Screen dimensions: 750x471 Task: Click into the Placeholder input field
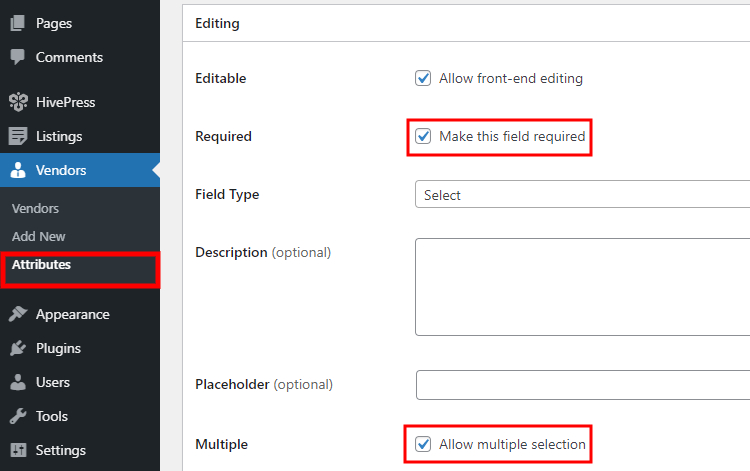(x=583, y=384)
